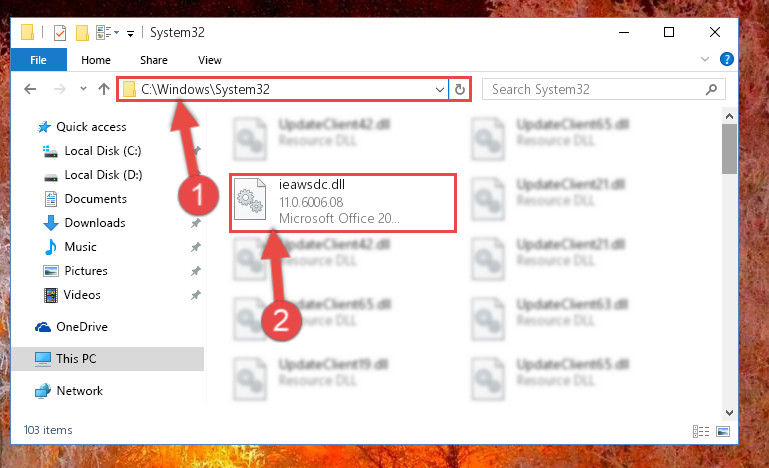Switch to details view layout icon
The height and width of the screenshot is (468, 769).
click(701, 431)
